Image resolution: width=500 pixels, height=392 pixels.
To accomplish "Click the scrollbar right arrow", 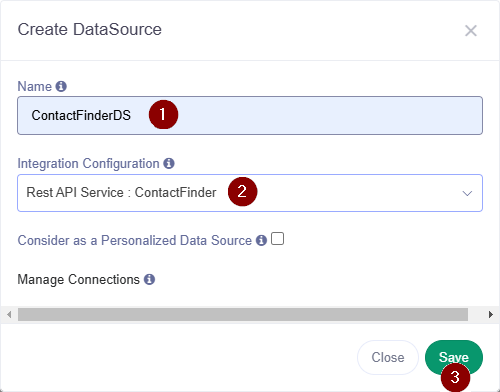I will pos(491,314).
